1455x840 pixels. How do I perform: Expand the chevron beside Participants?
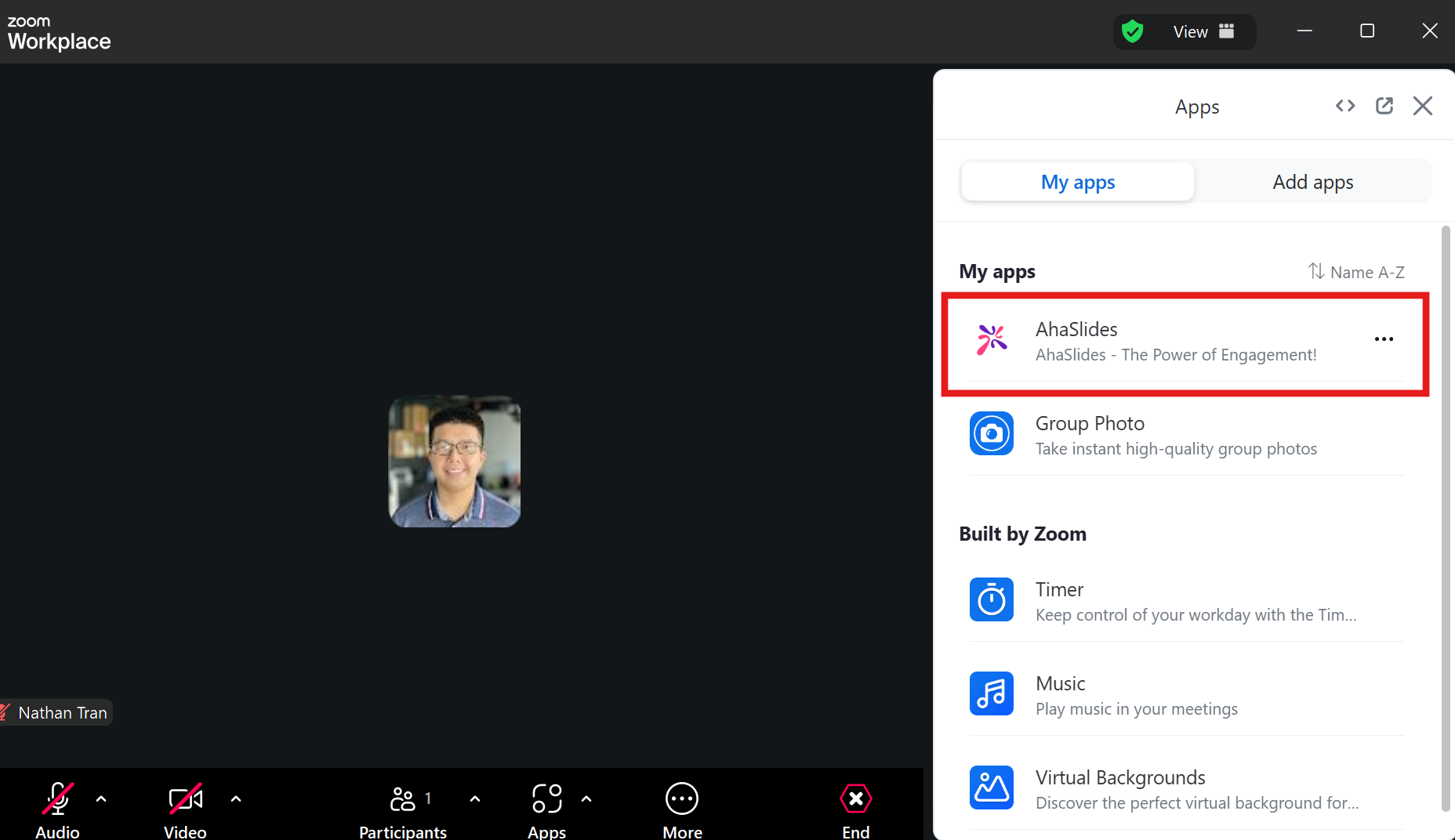[x=475, y=799]
